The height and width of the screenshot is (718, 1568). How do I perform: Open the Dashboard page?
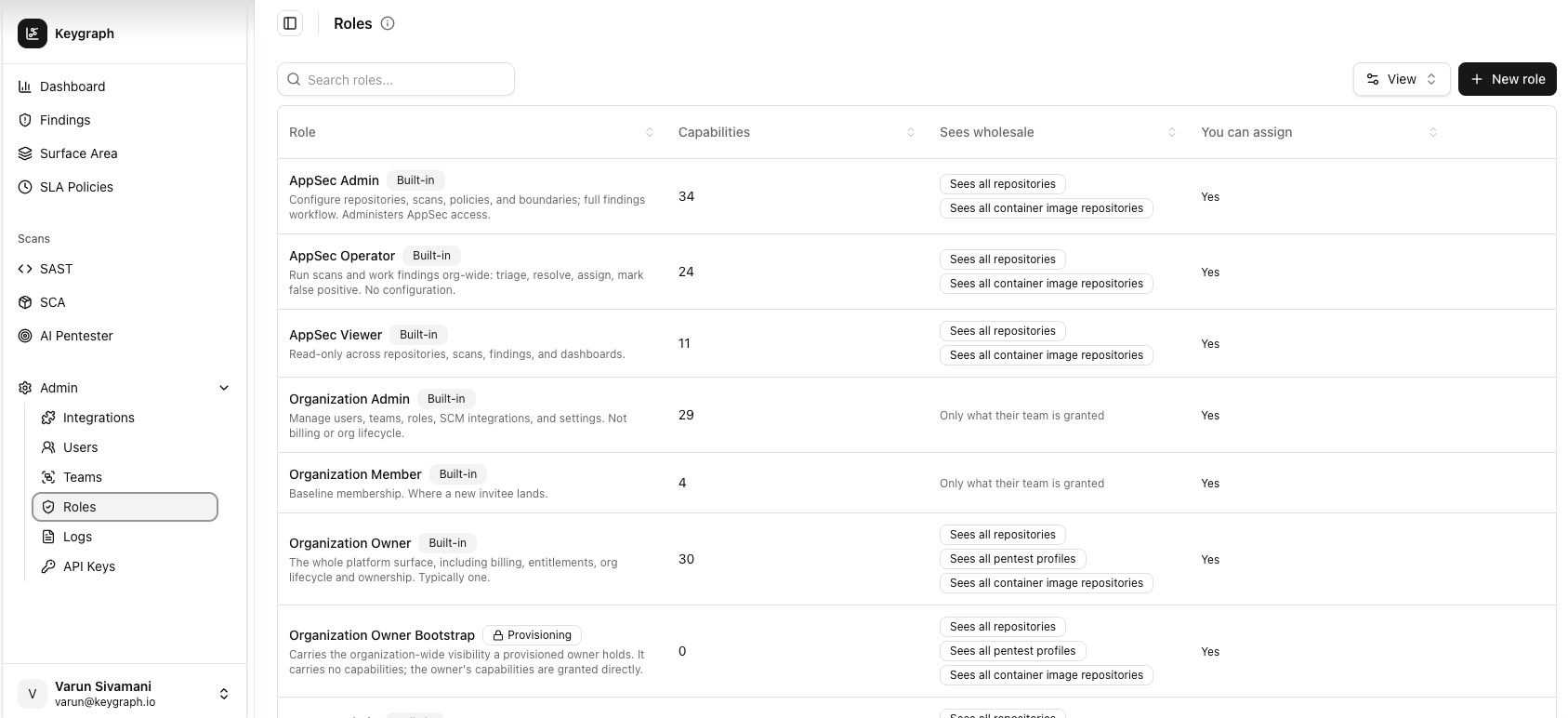[x=125, y=86]
